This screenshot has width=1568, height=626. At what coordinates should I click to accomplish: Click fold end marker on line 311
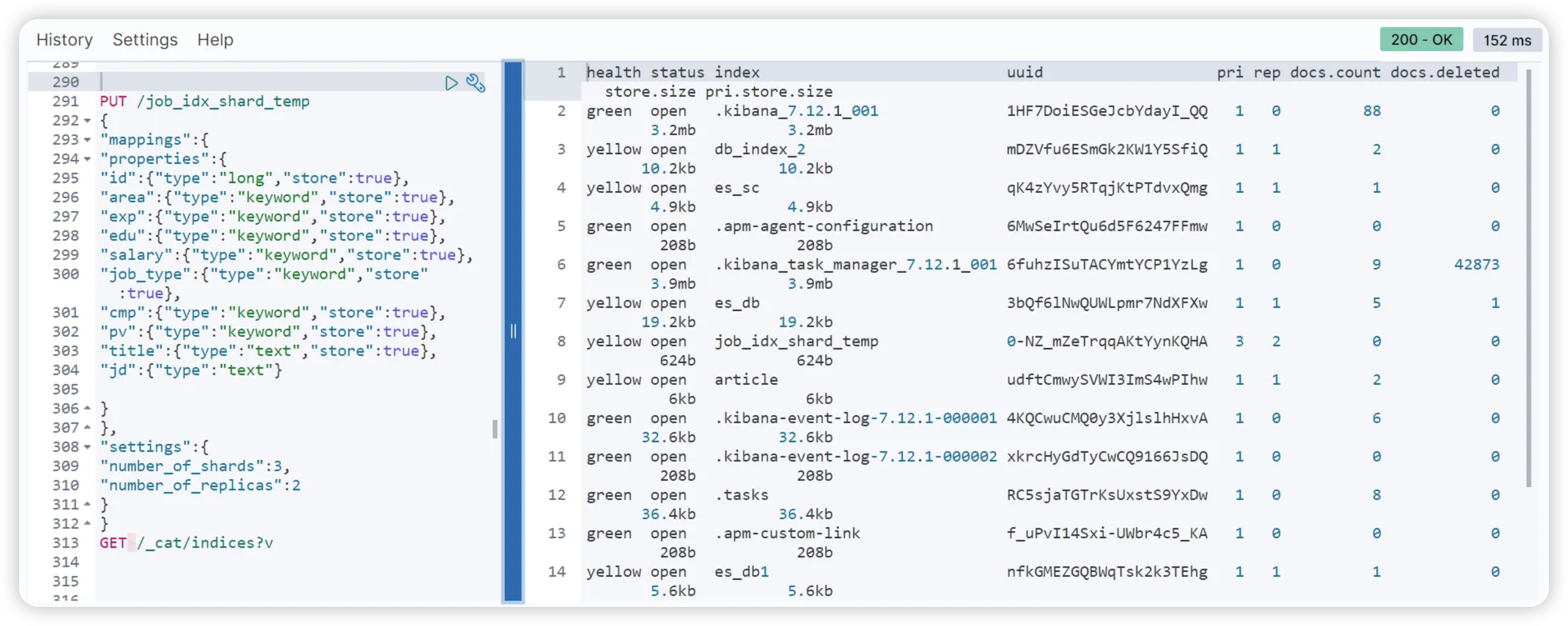87,504
